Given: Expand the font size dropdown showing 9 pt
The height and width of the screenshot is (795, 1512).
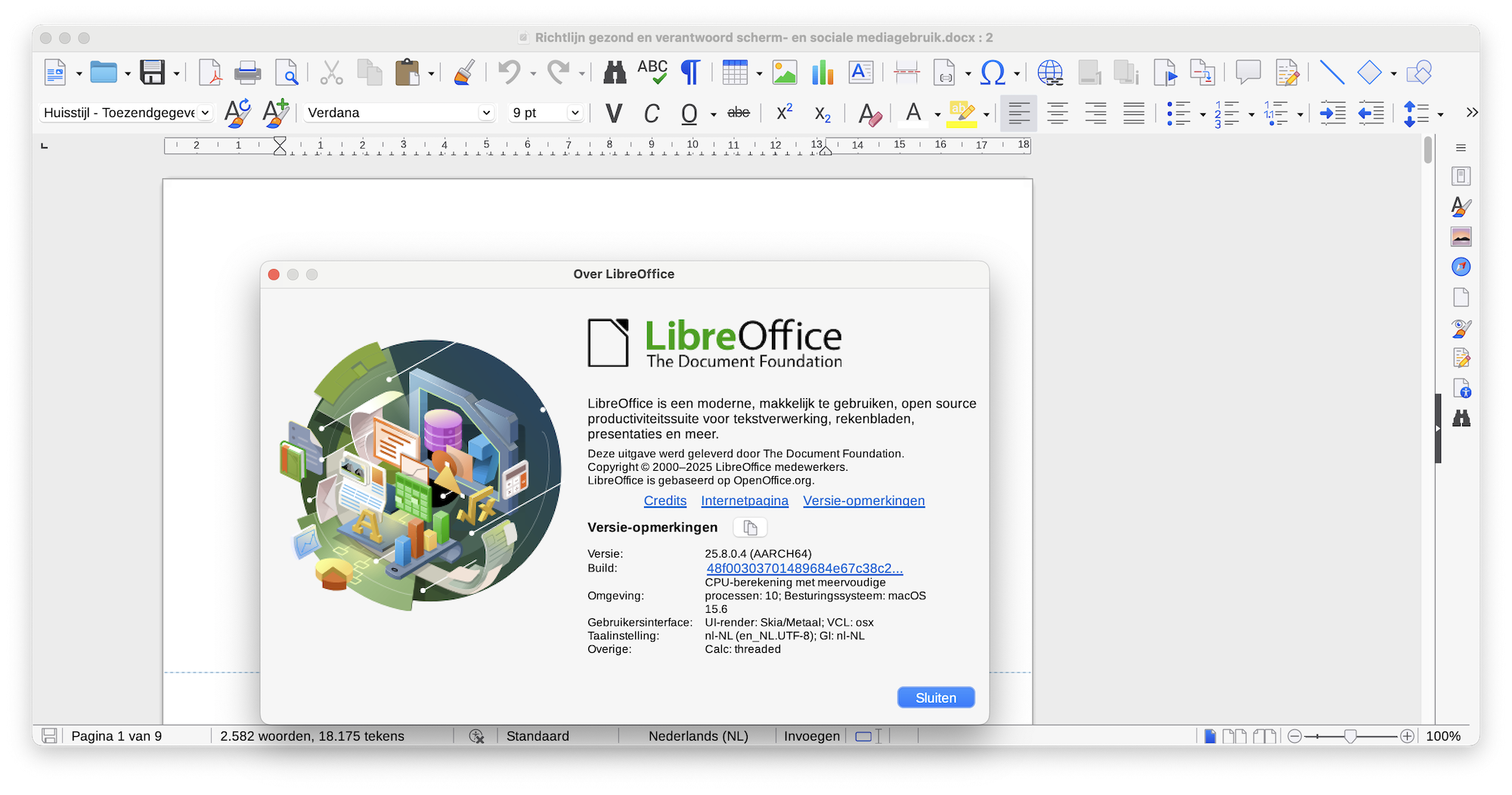Looking at the screenshot, I should point(575,113).
